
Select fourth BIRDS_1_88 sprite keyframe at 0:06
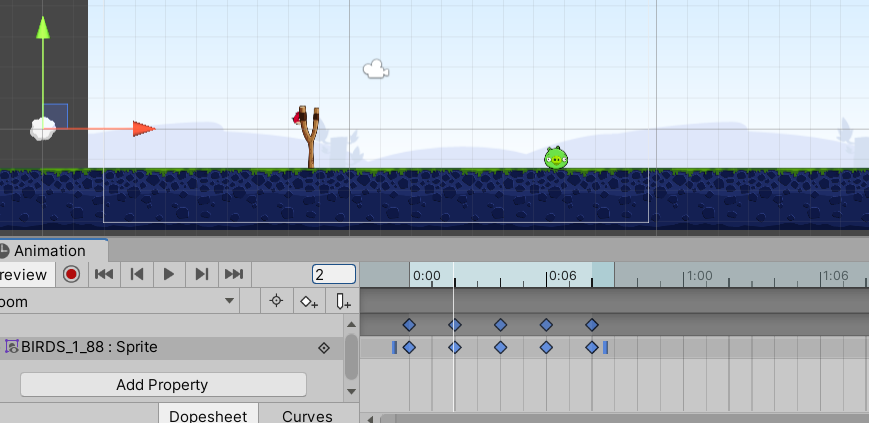[546, 348]
